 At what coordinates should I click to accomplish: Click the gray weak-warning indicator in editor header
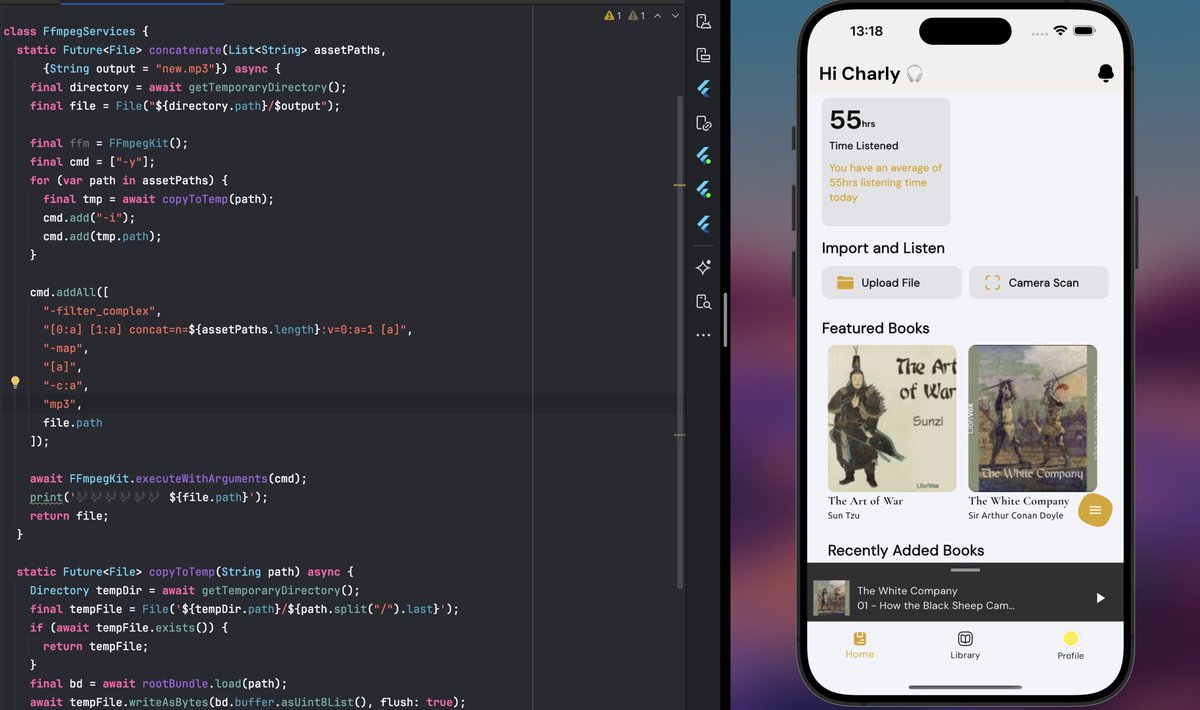[x=636, y=16]
